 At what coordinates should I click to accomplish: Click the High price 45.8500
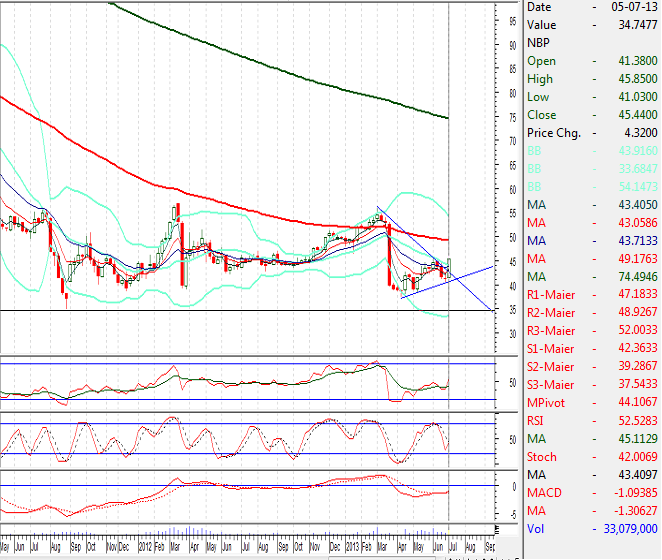coord(632,79)
